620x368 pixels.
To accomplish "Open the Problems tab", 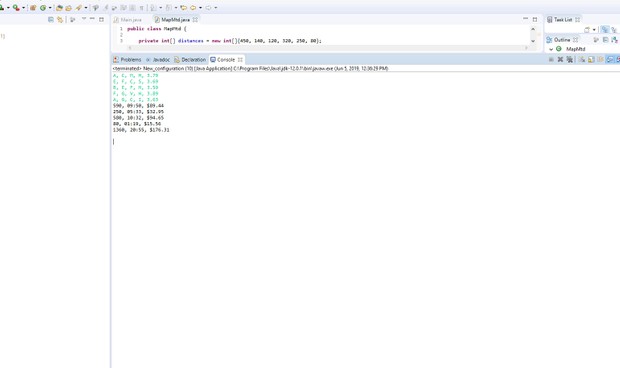I will click(127, 60).
